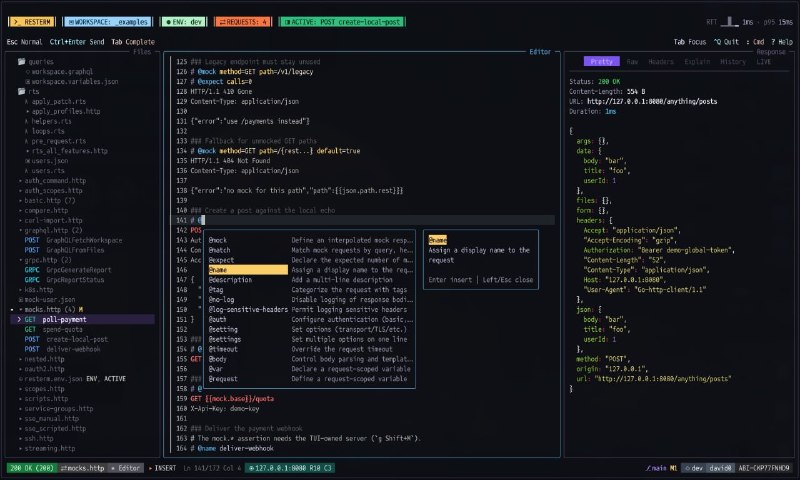The height and width of the screenshot is (480, 800).
Task: Click the mocks.http status bar segment
Action: point(82,468)
